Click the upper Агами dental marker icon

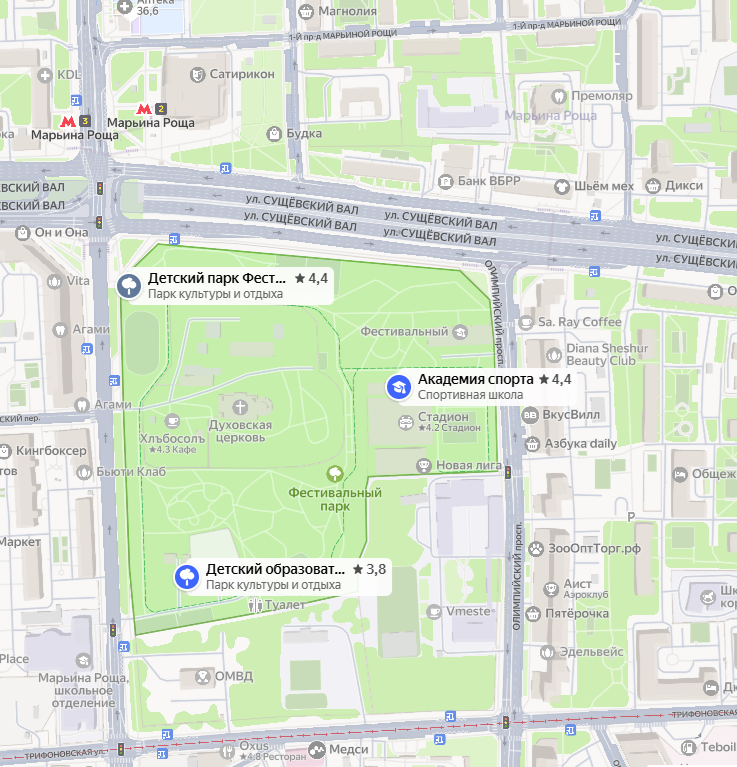coord(60,330)
